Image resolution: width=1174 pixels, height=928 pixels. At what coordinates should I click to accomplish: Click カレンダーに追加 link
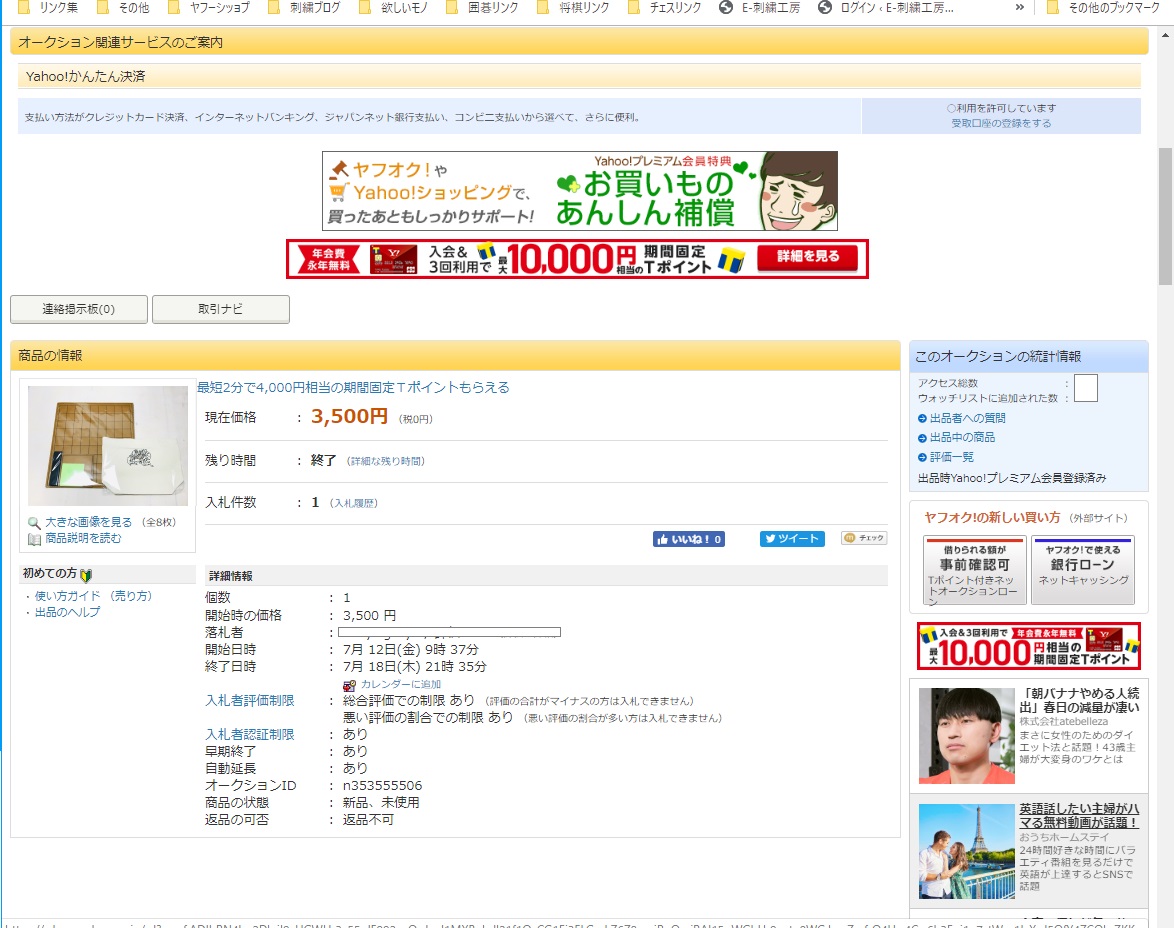tap(401, 685)
